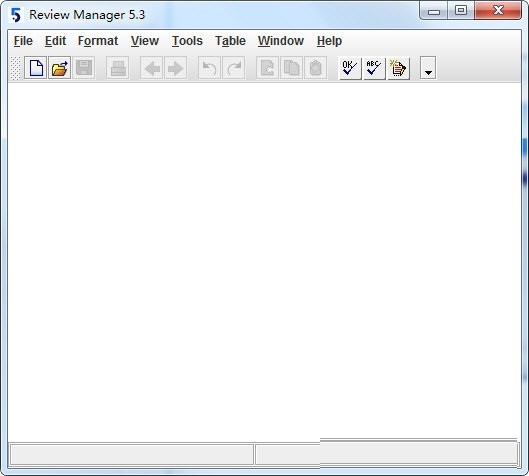Click the Review Manager 5 logo in the title bar
Image resolution: width=529 pixels, height=476 pixels.
[16, 15]
